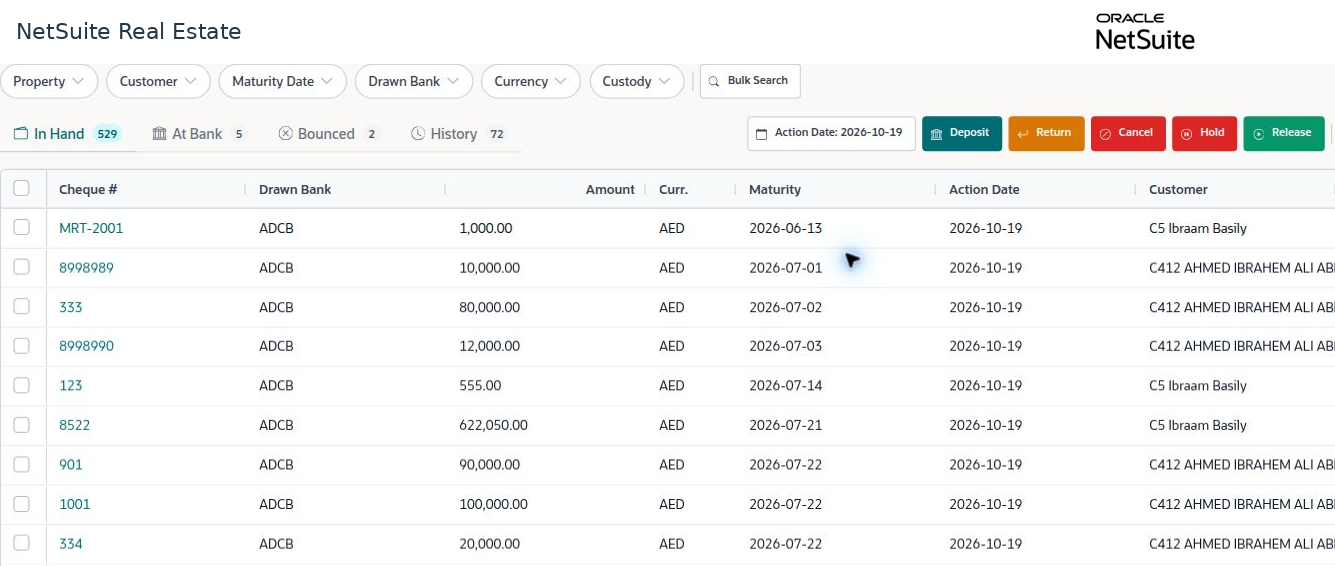Click the red Hold button
This screenshot has width=1335, height=566.
tap(1205, 134)
